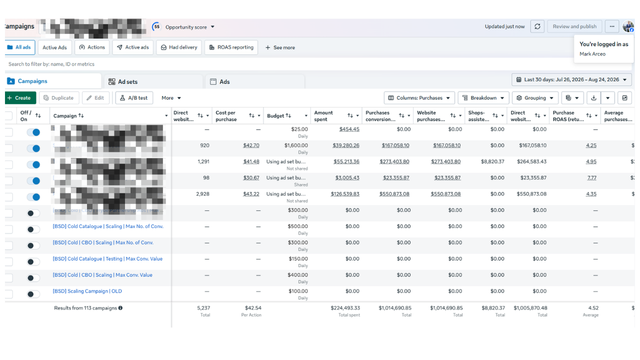Viewport: 640px width, 360px height.
Task: Open Cold CBO Scaling Max Conv. Value campaign
Action: point(102,275)
